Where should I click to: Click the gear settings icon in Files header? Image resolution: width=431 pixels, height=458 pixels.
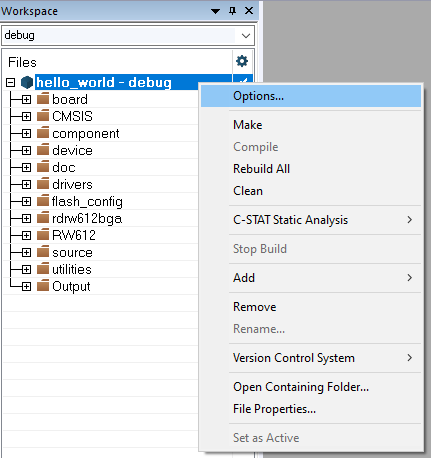coord(242,61)
